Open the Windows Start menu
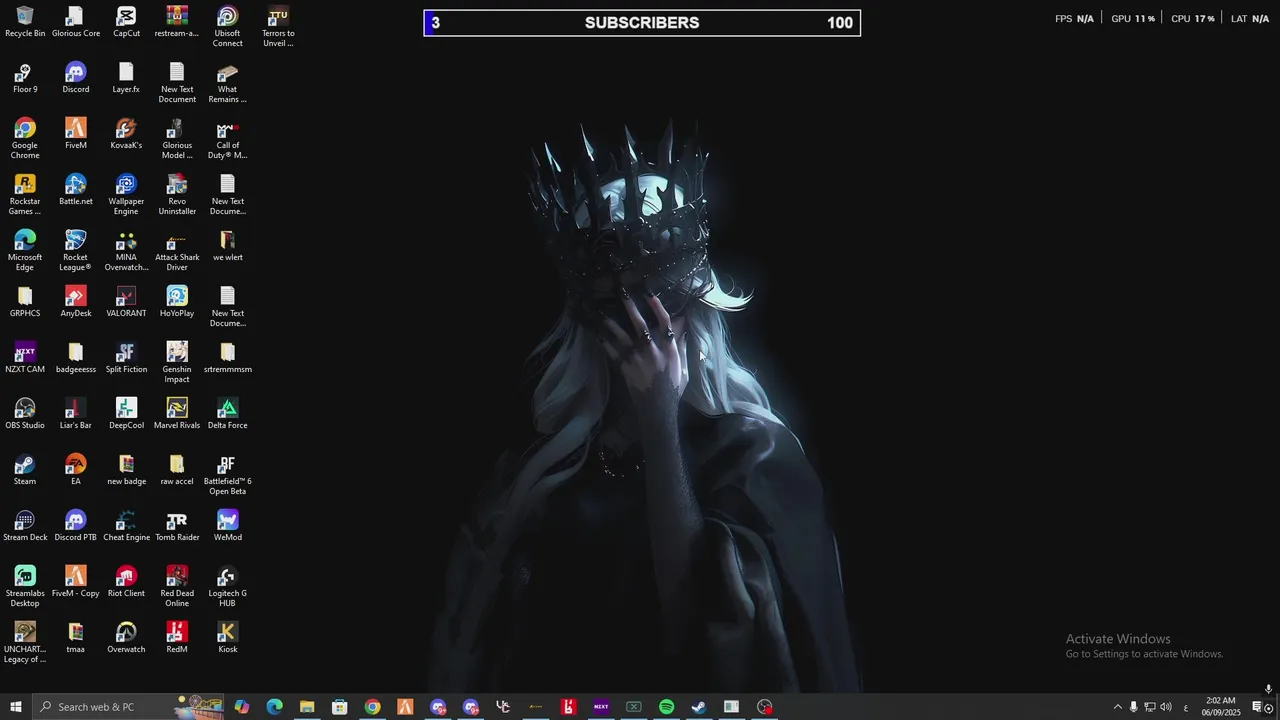Screen dimensions: 1280x720 click(16, 707)
